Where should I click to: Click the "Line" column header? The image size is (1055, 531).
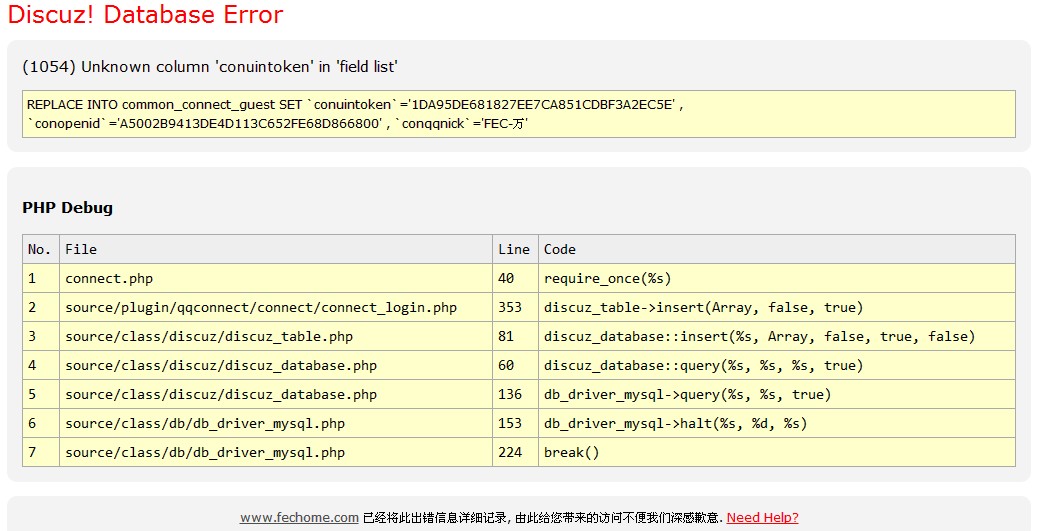tap(513, 249)
